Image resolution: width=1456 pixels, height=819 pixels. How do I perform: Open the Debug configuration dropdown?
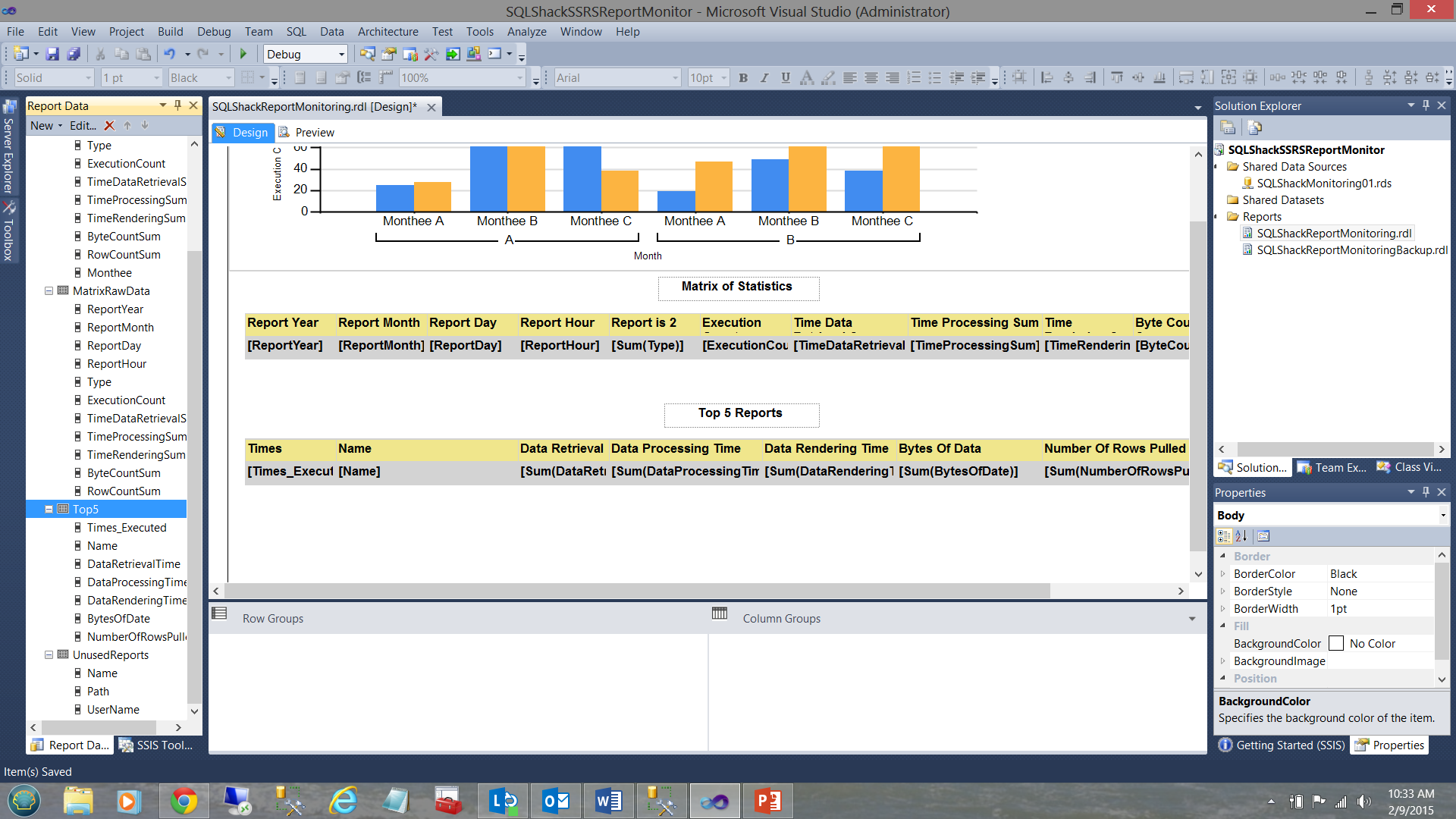pos(341,54)
